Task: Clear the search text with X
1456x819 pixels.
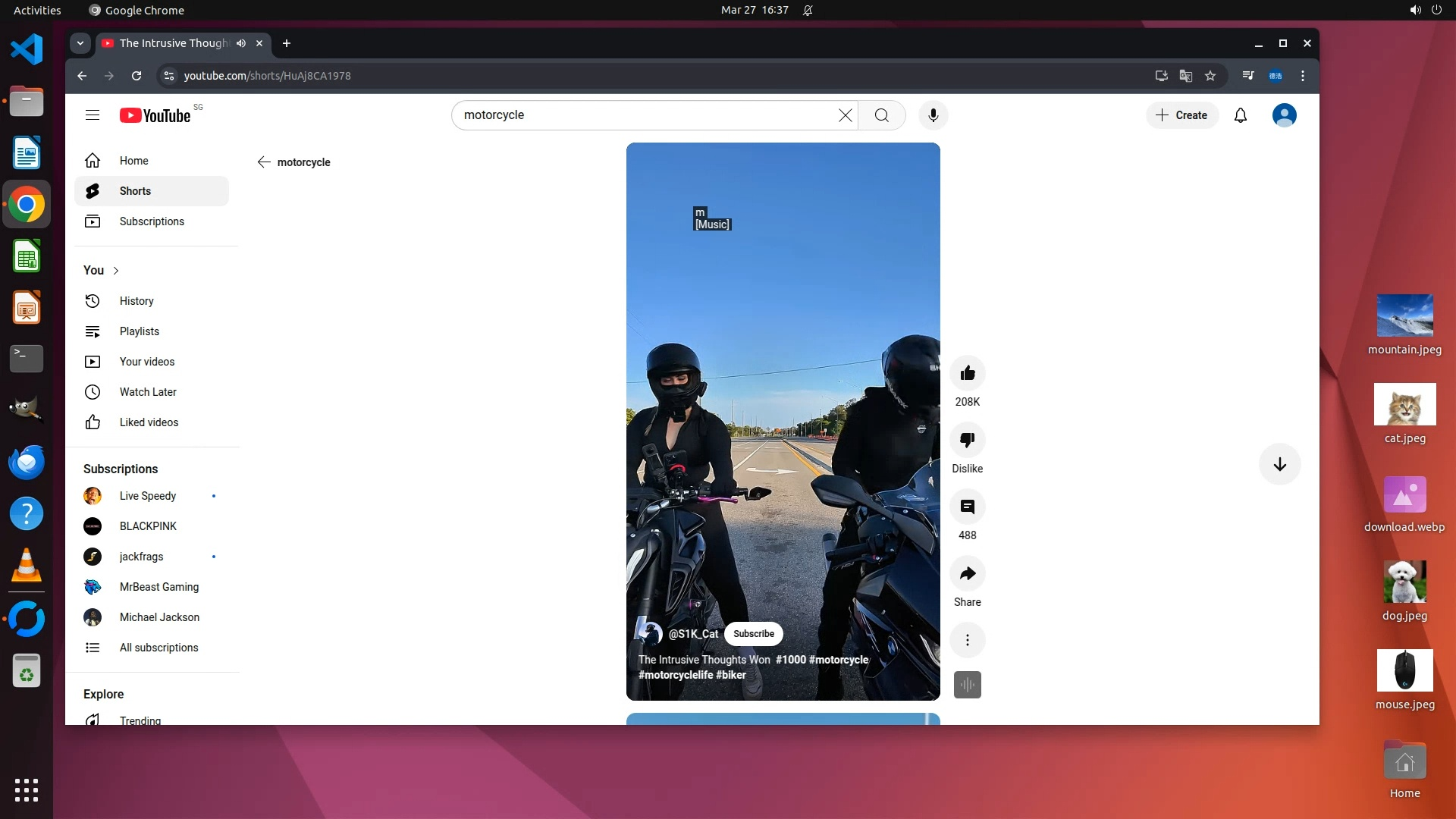Action: point(845,115)
